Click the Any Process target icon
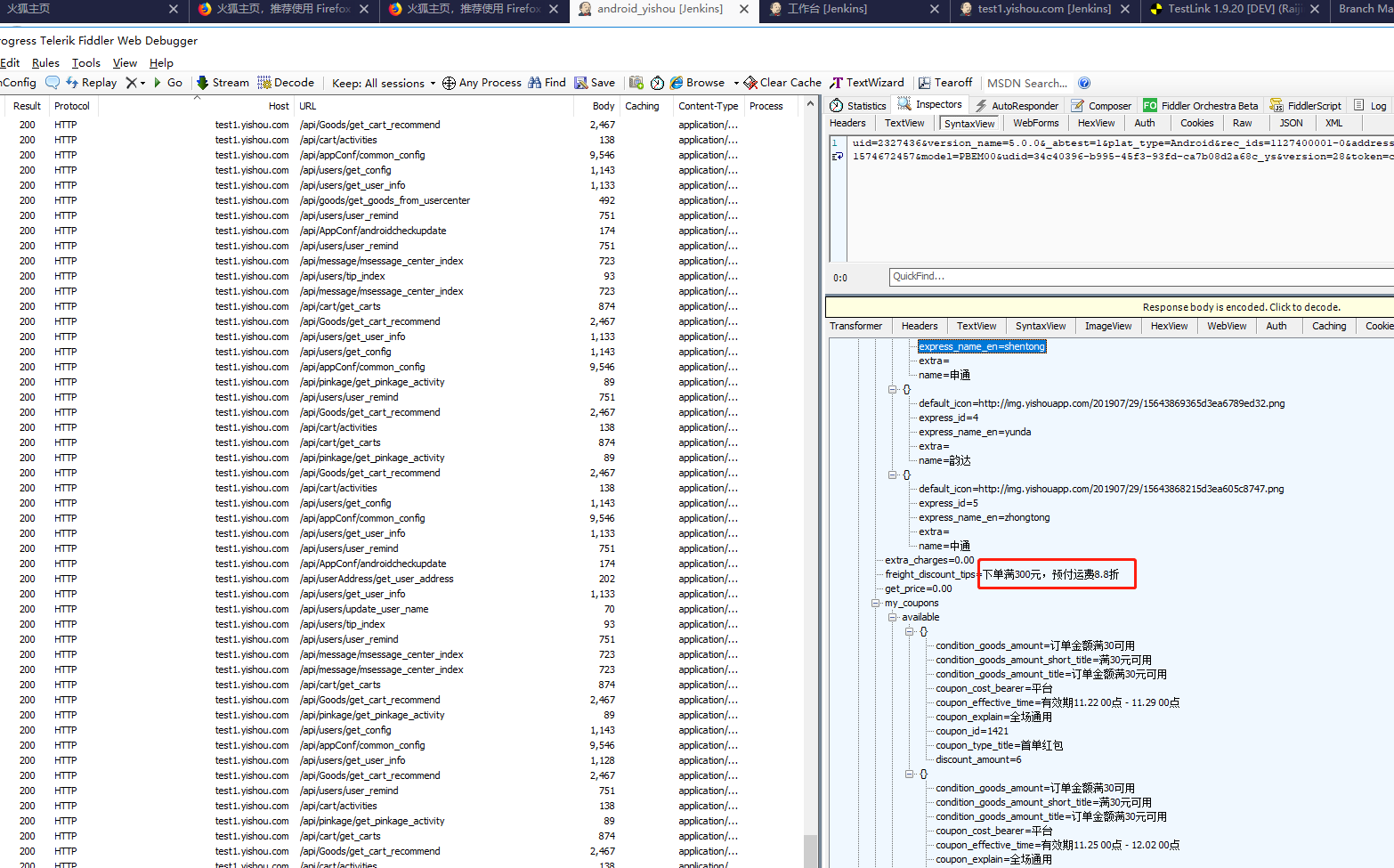The width and height of the screenshot is (1394, 868). (449, 83)
